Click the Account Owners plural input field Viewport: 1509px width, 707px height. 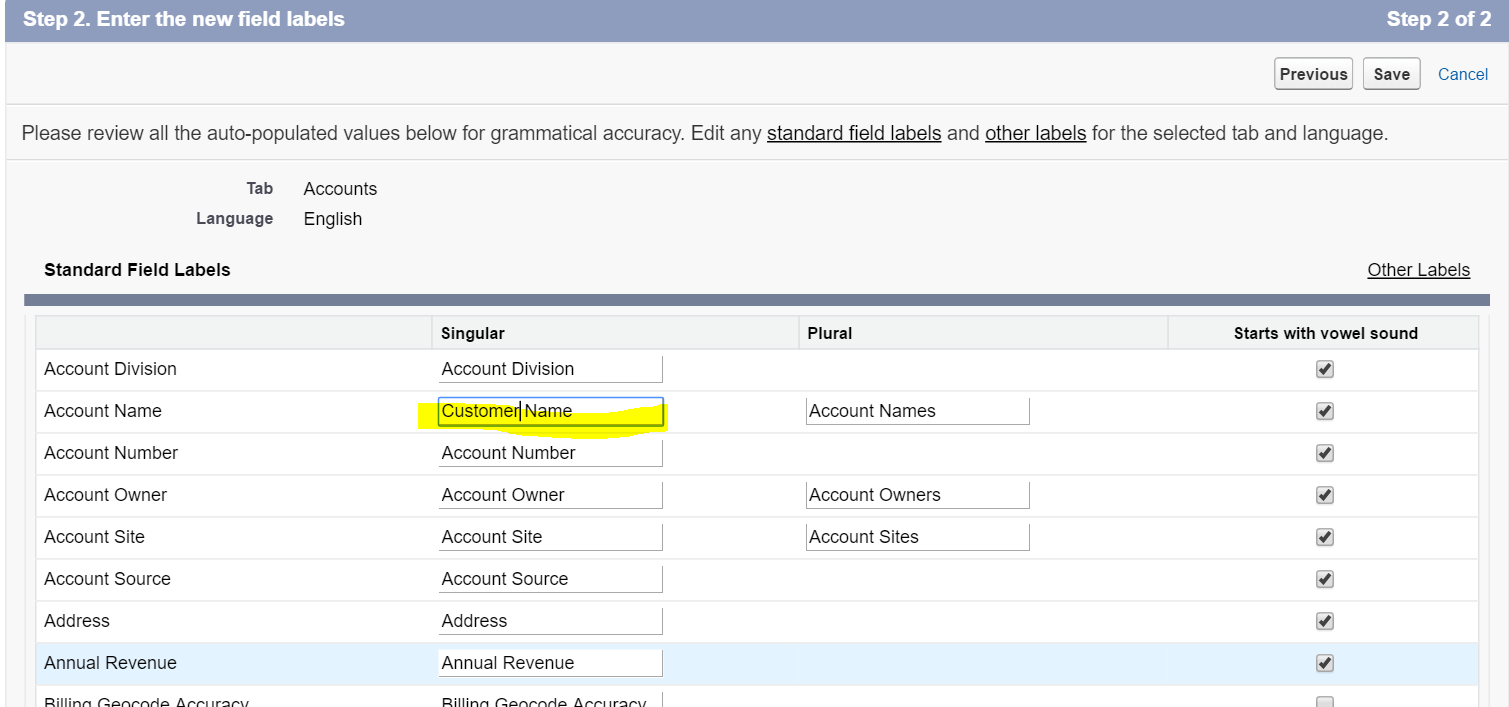coord(917,495)
